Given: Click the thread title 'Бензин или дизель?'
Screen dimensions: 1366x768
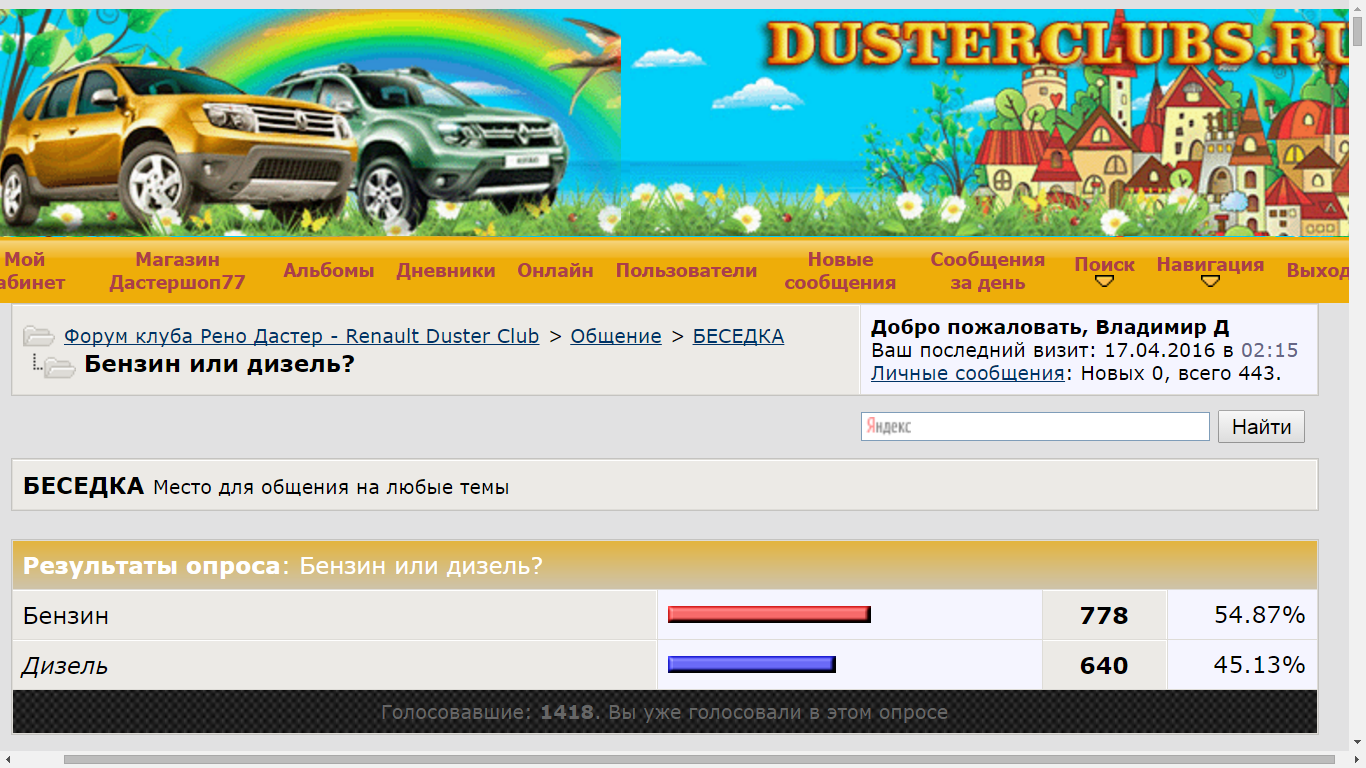Looking at the screenshot, I should [x=220, y=364].
